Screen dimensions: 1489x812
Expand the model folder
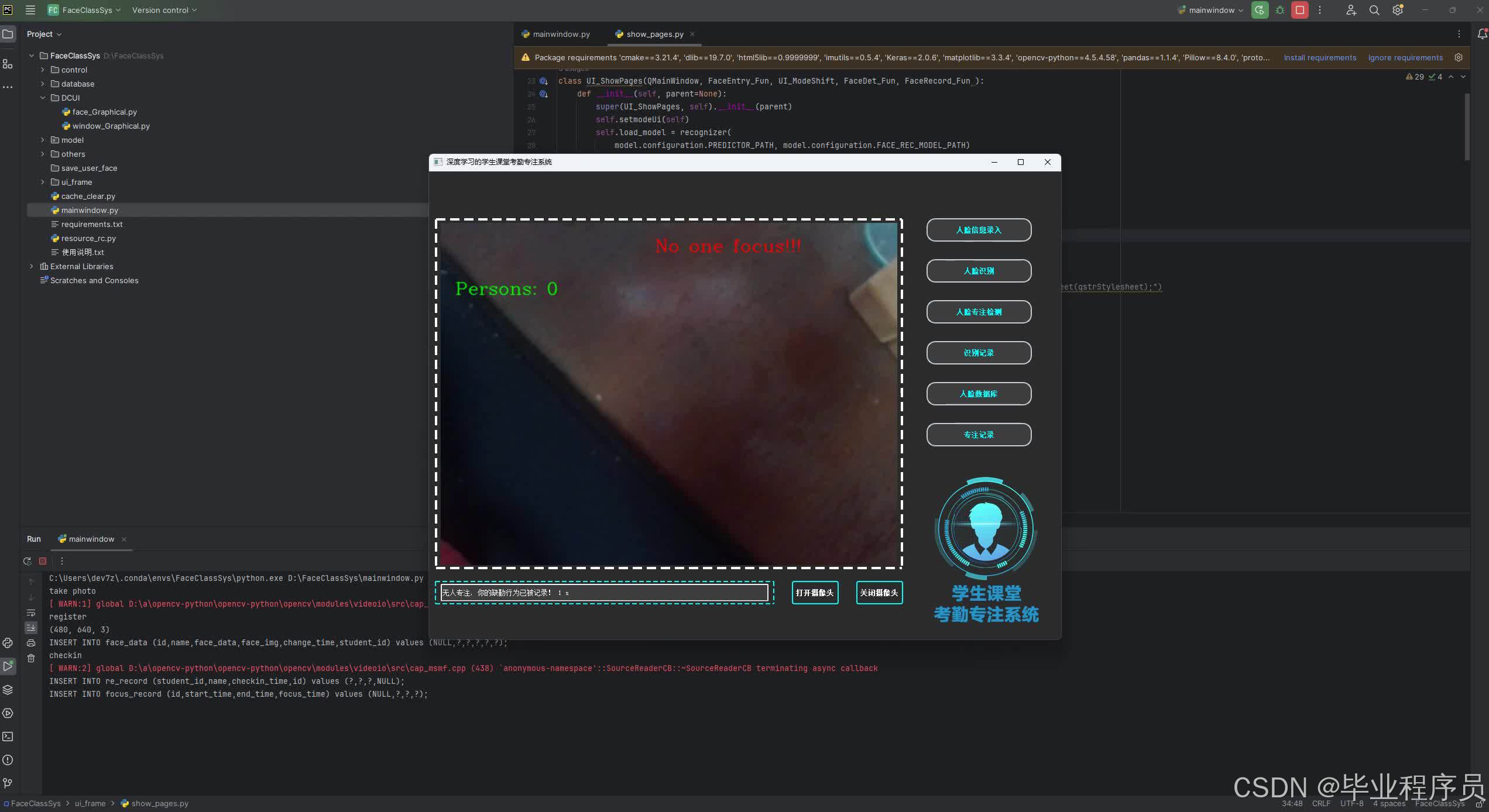coord(42,140)
